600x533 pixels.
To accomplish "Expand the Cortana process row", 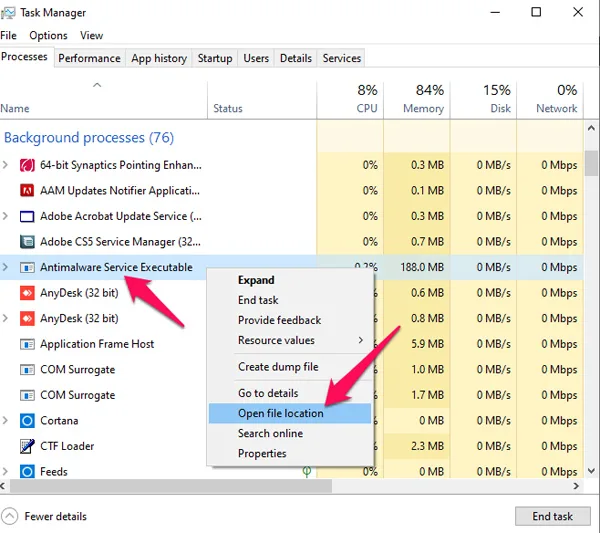I will pyautogui.click(x=5, y=421).
